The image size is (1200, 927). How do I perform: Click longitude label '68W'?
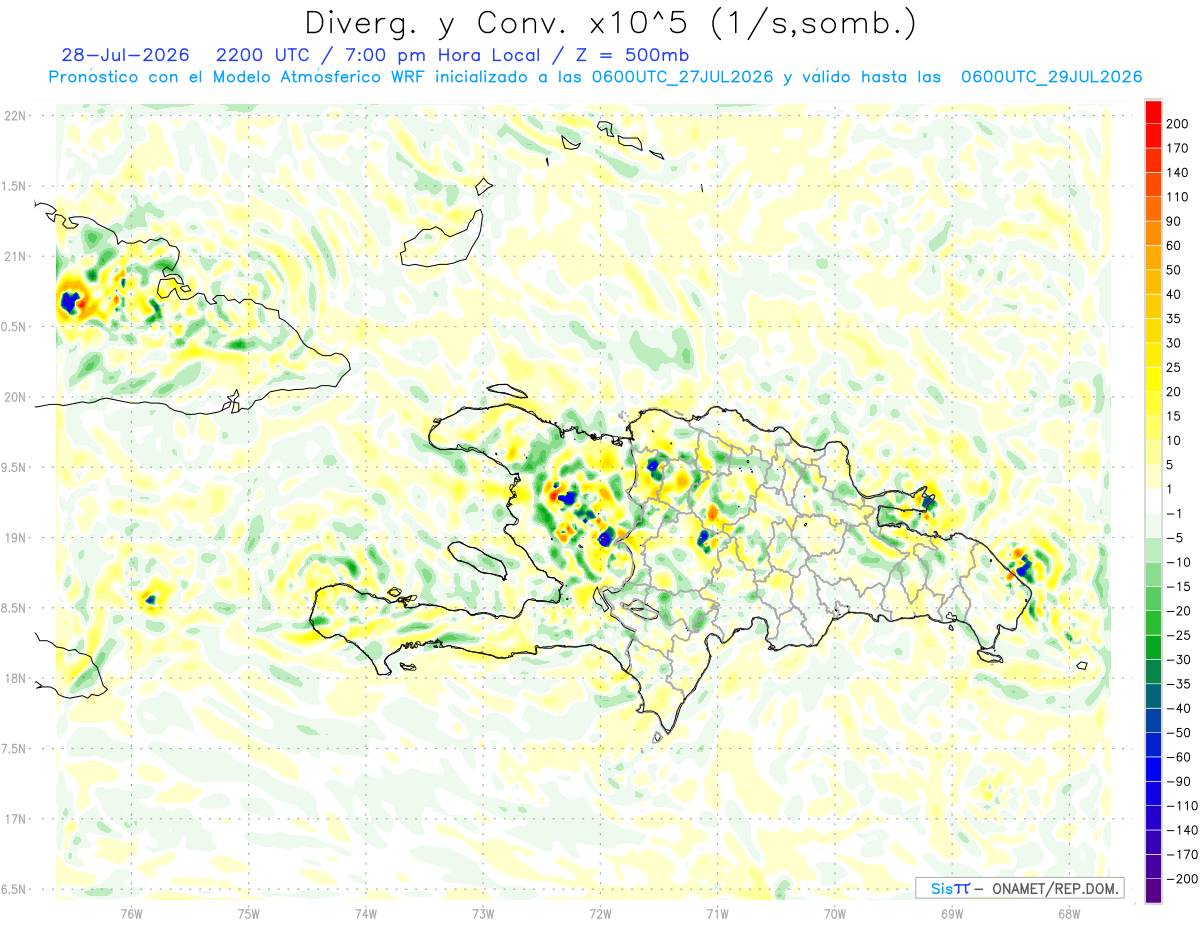[1069, 913]
